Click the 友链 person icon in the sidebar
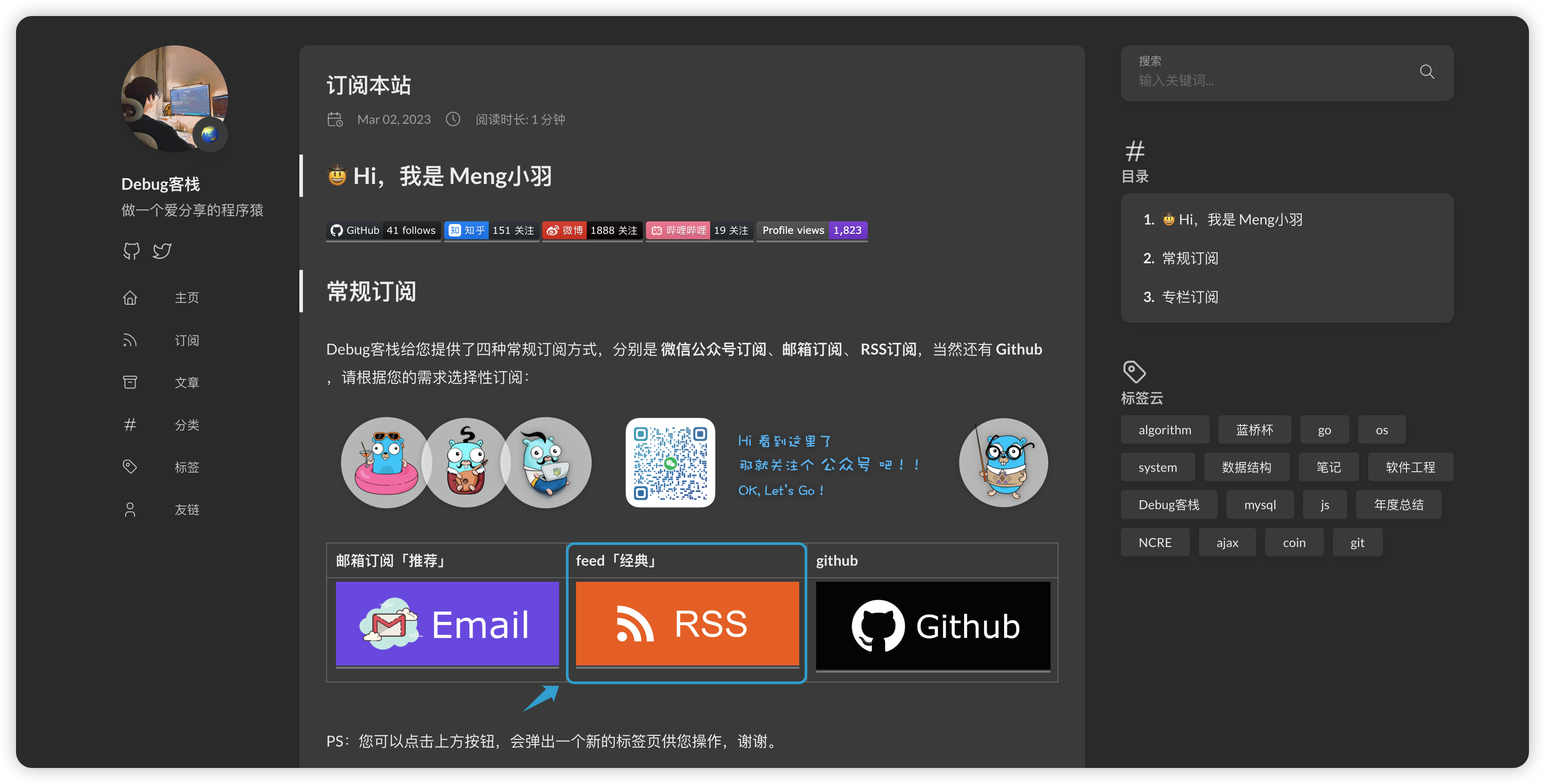Screen dimensions: 1545x784 (x=130, y=509)
